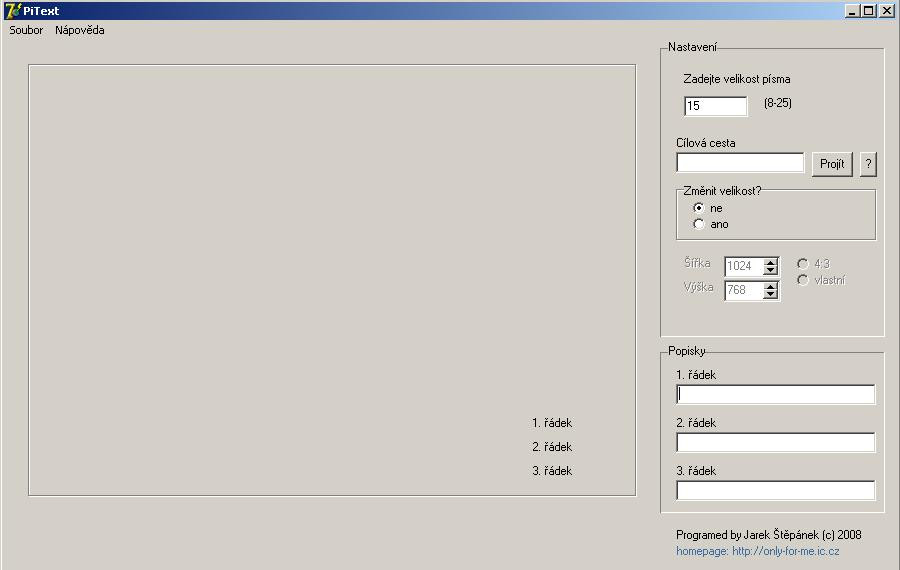Maximize the PiText window
900x570 pixels.
[869, 10]
